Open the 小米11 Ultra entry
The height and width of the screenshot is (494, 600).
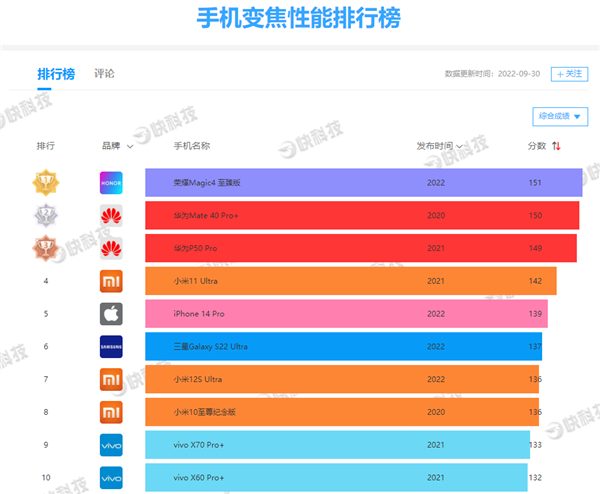351,281
